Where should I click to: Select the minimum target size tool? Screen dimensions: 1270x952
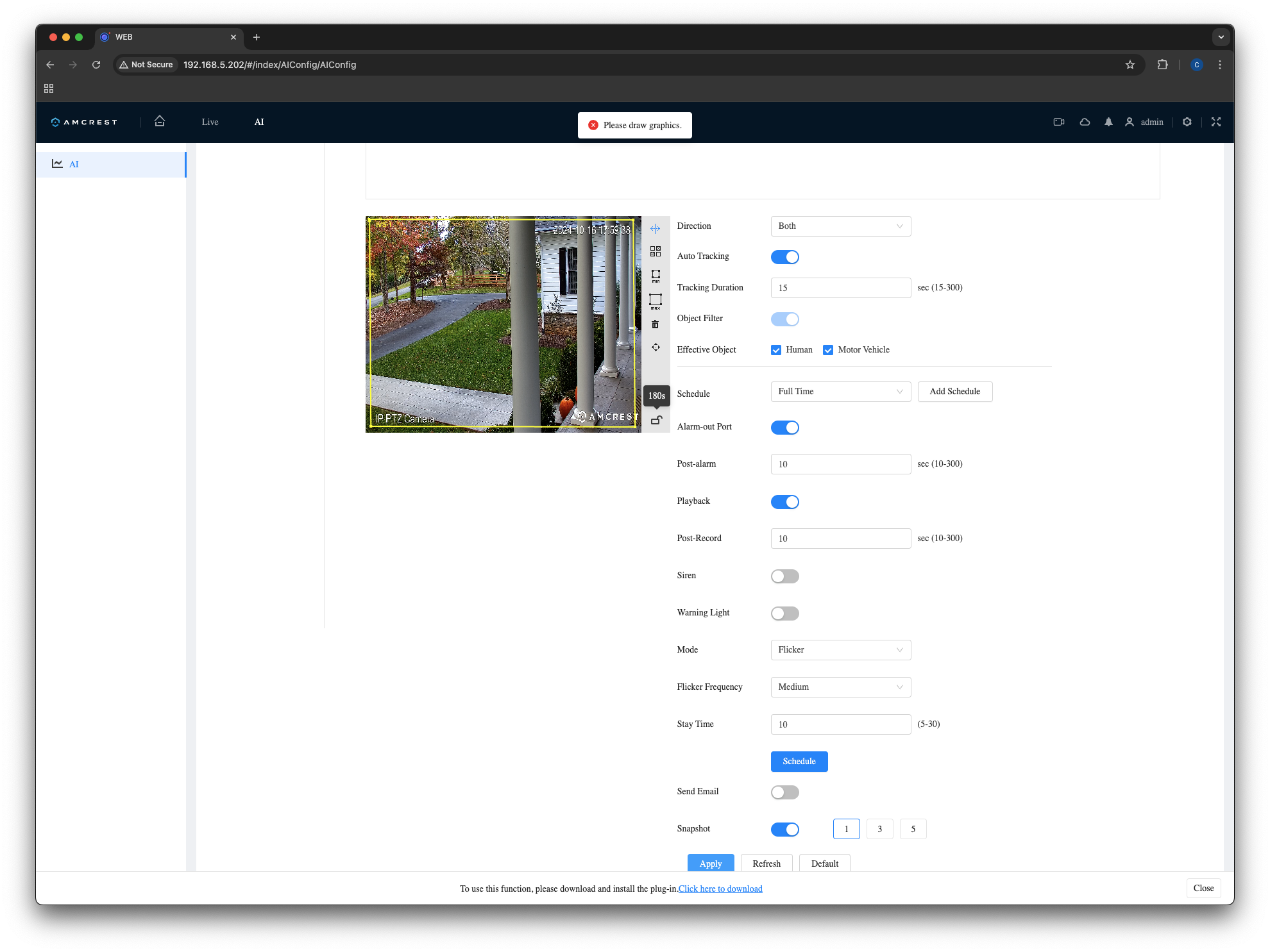tap(655, 276)
